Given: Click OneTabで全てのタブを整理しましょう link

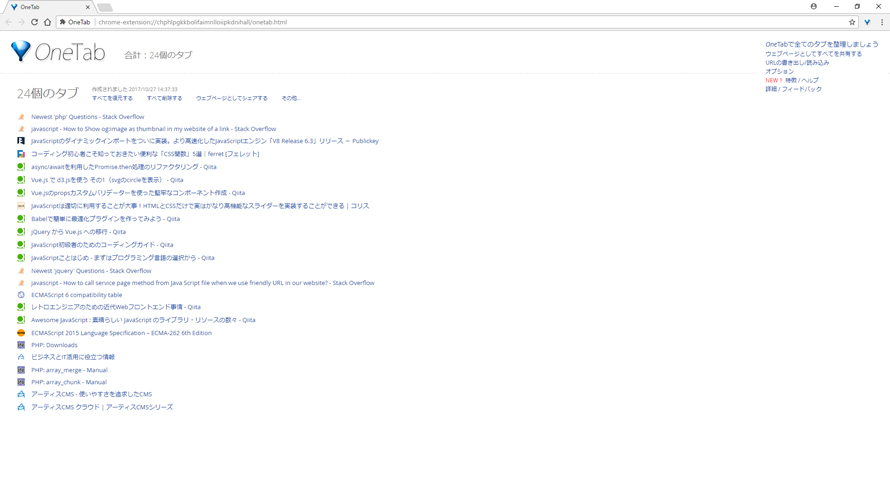Looking at the screenshot, I should point(821,44).
